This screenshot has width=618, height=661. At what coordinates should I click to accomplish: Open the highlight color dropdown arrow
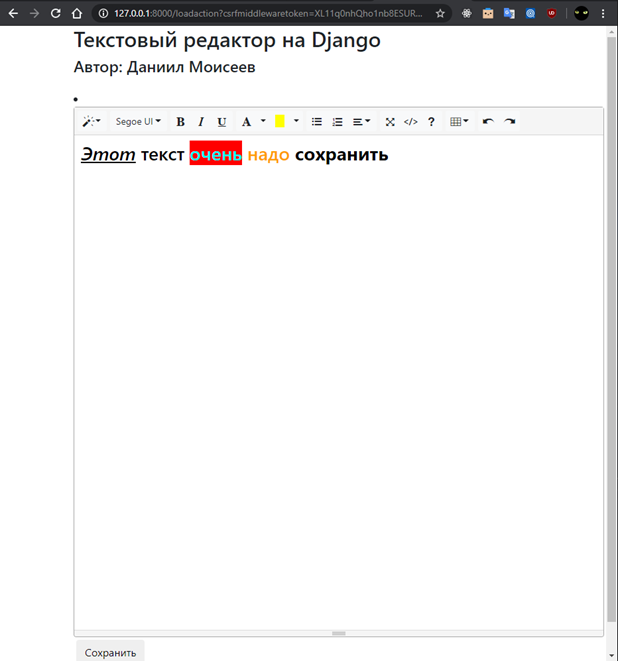point(296,121)
